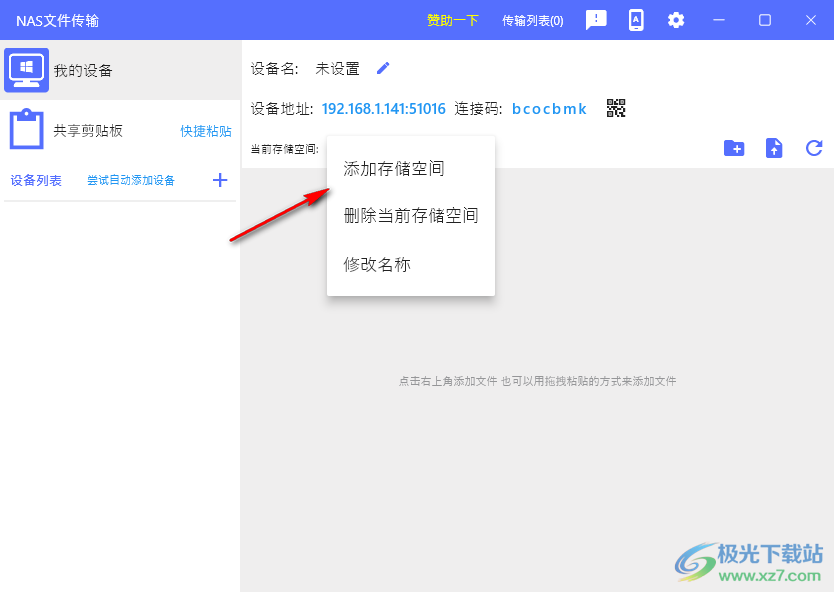This screenshot has height=592, width=834.
Task: Click 尝试自动添加设备 link
Action: tap(131, 180)
